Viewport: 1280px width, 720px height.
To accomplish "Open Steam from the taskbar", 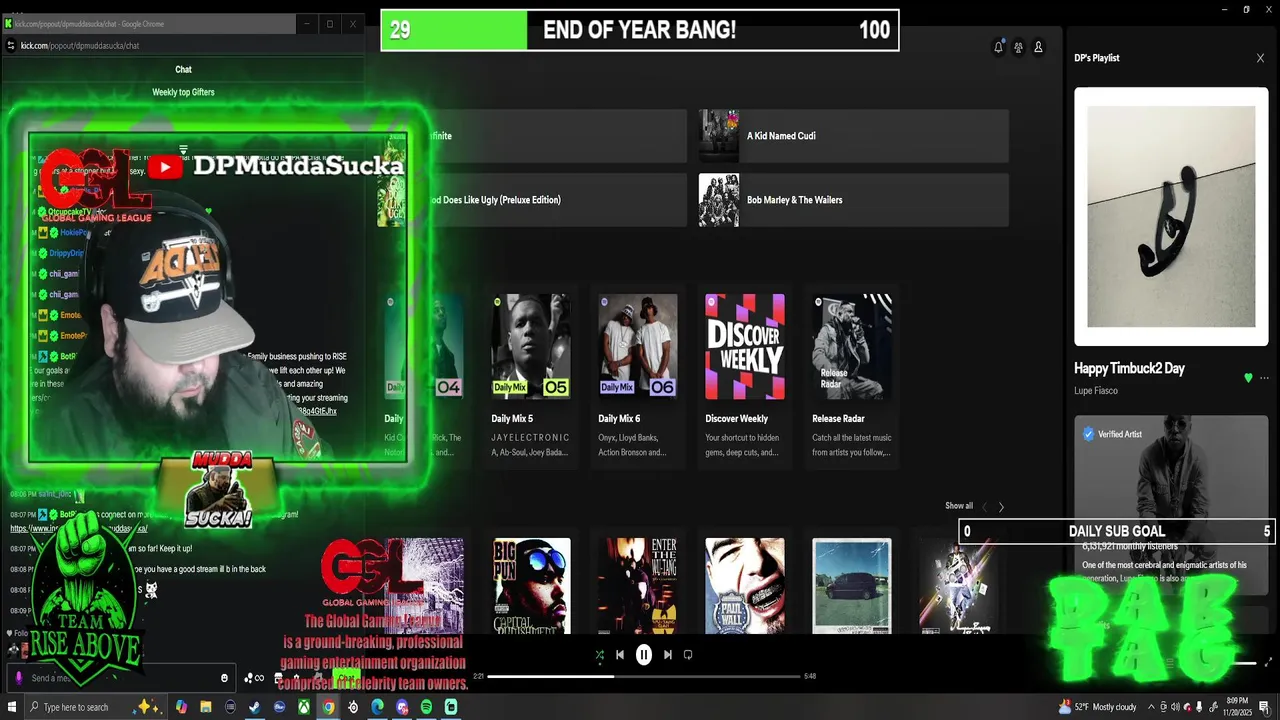I will tap(254, 707).
